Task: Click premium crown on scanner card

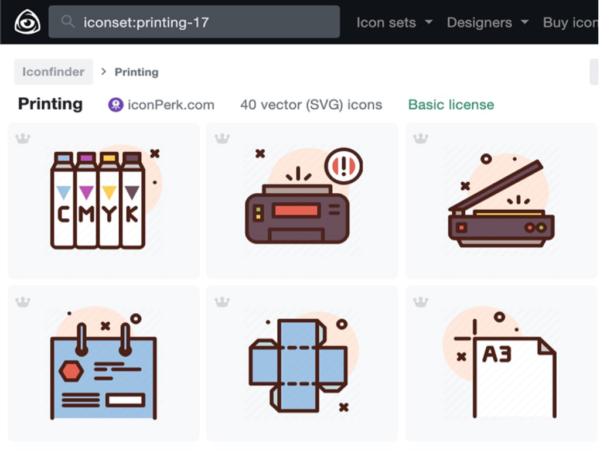Action: [x=421, y=139]
